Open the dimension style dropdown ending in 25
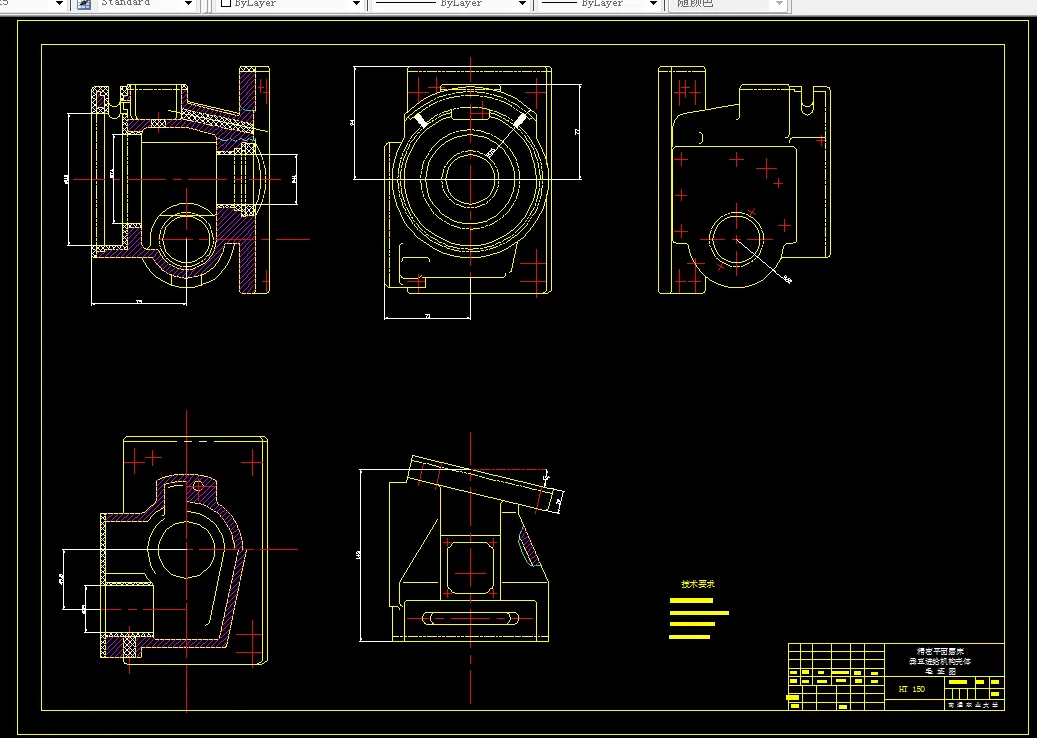Image resolution: width=1037 pixels, height=738 pixels. point(33,3)
